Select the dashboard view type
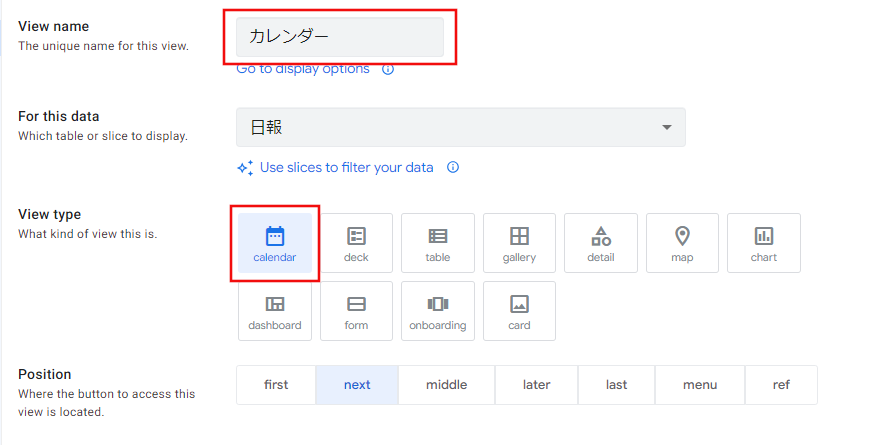895x445 pixels. [275, 311]
